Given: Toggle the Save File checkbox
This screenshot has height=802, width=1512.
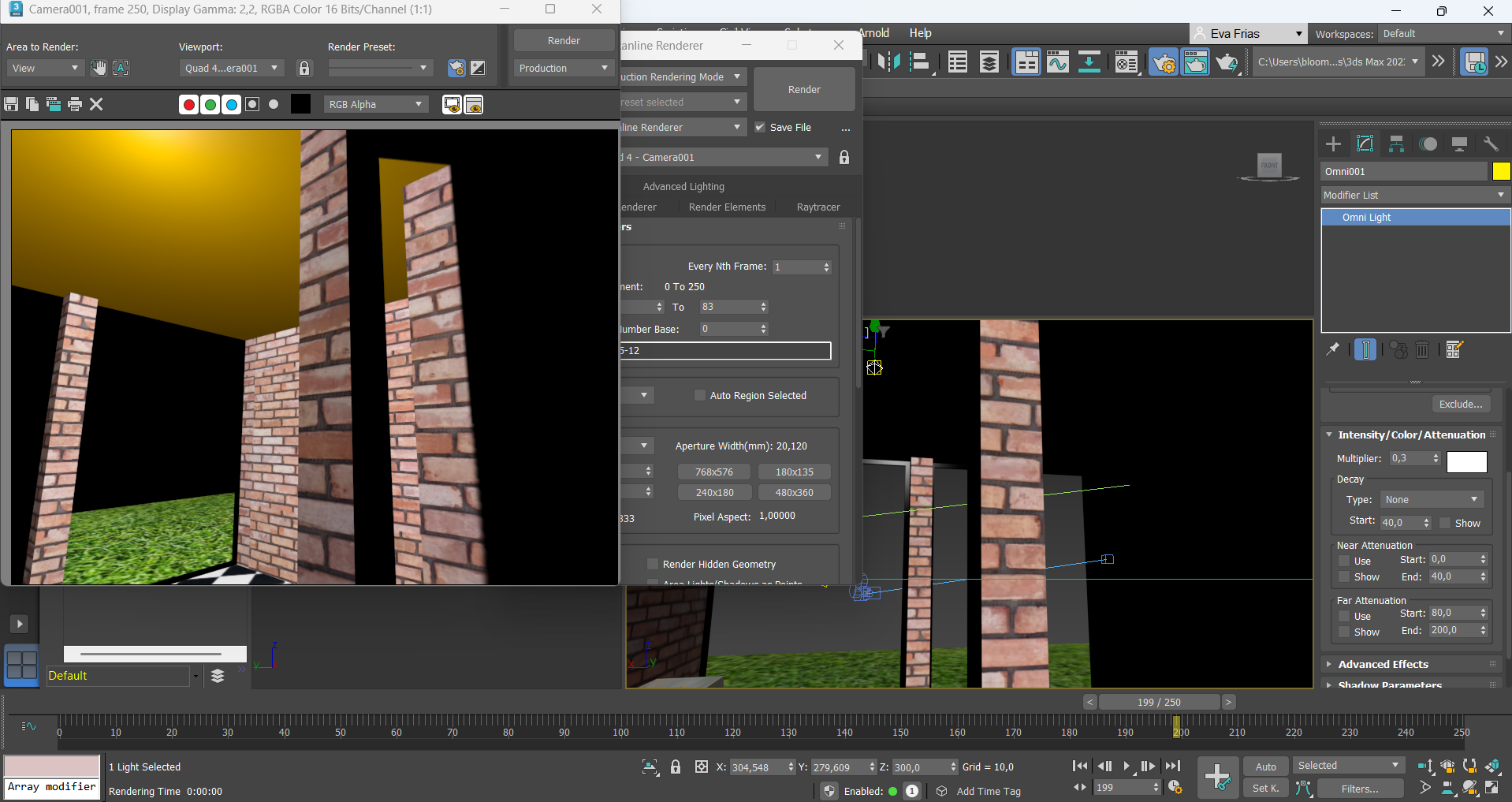Looking at the screenshot, I should pos(760,127).
